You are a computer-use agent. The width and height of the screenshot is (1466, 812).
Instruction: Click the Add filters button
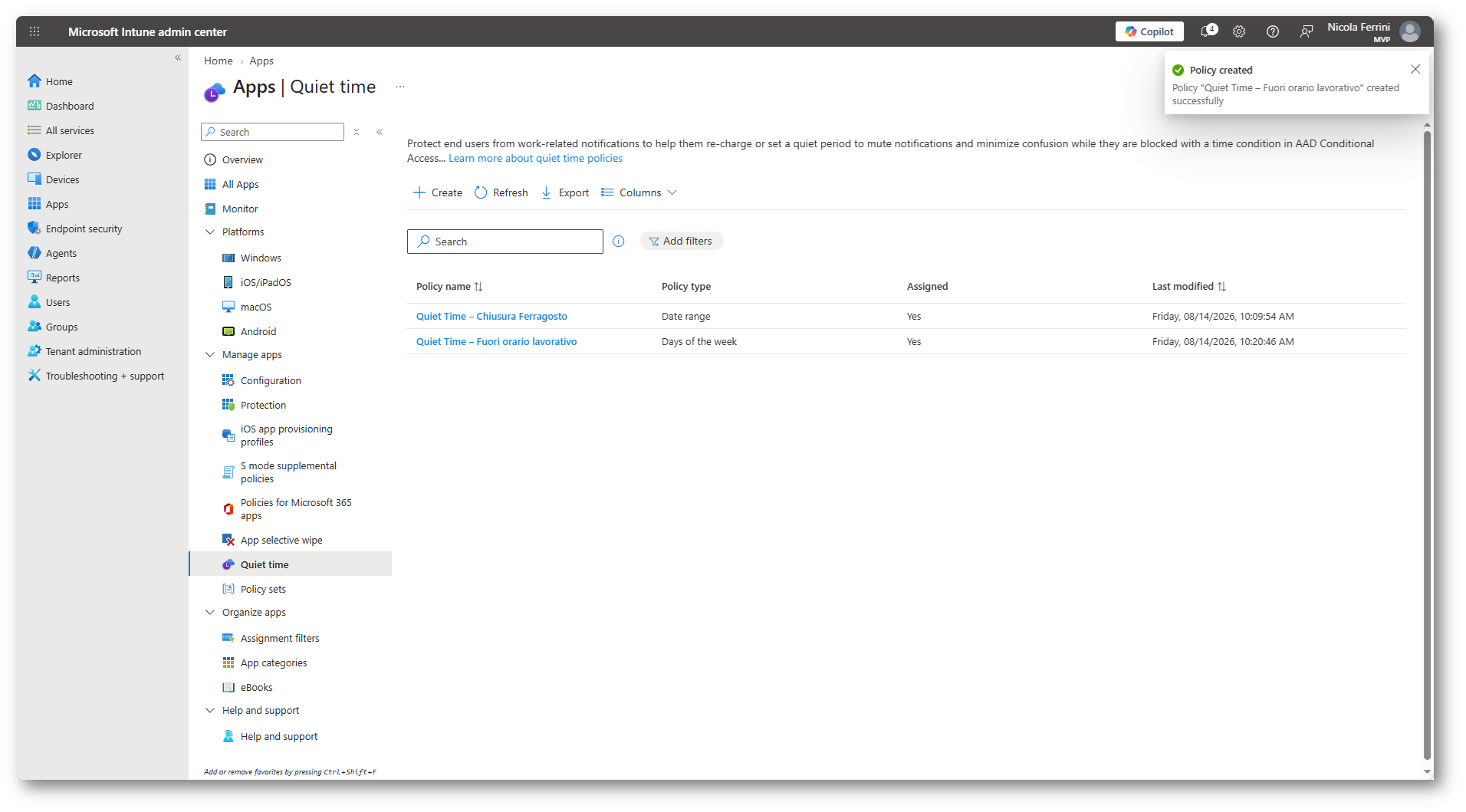681,241
